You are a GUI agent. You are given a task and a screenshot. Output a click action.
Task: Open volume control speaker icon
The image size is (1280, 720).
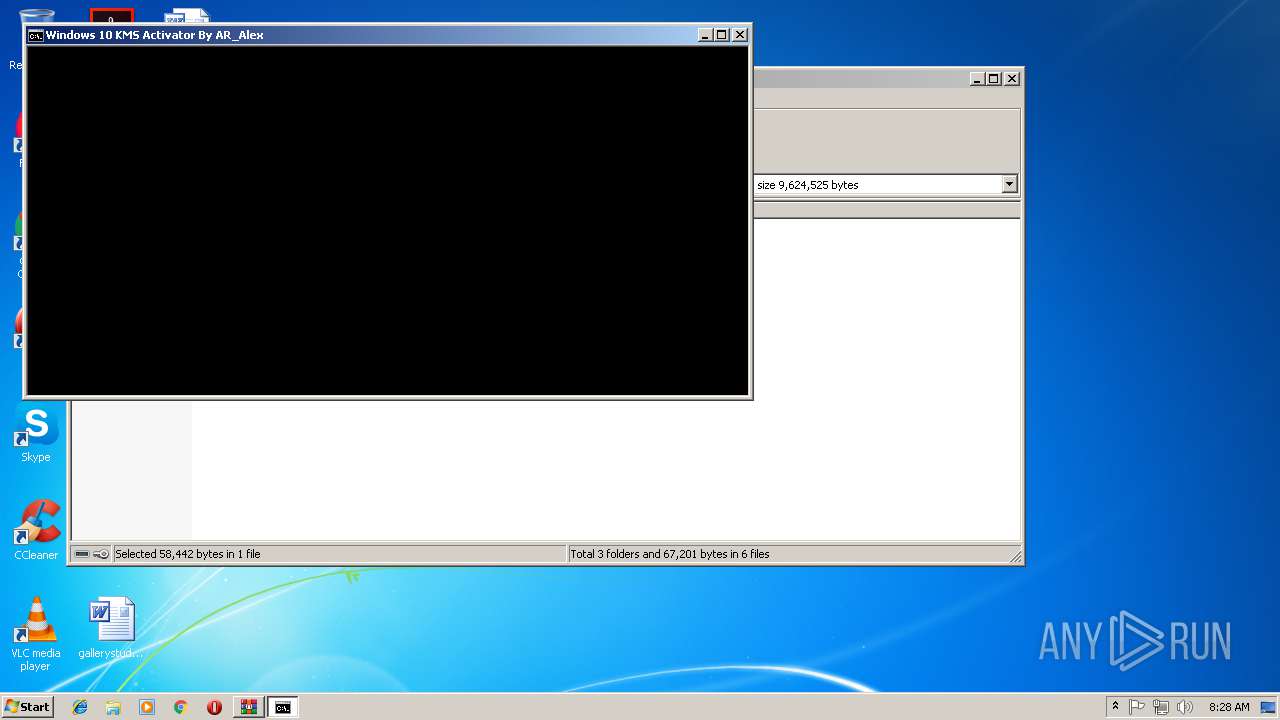(x=1185, y=707)
